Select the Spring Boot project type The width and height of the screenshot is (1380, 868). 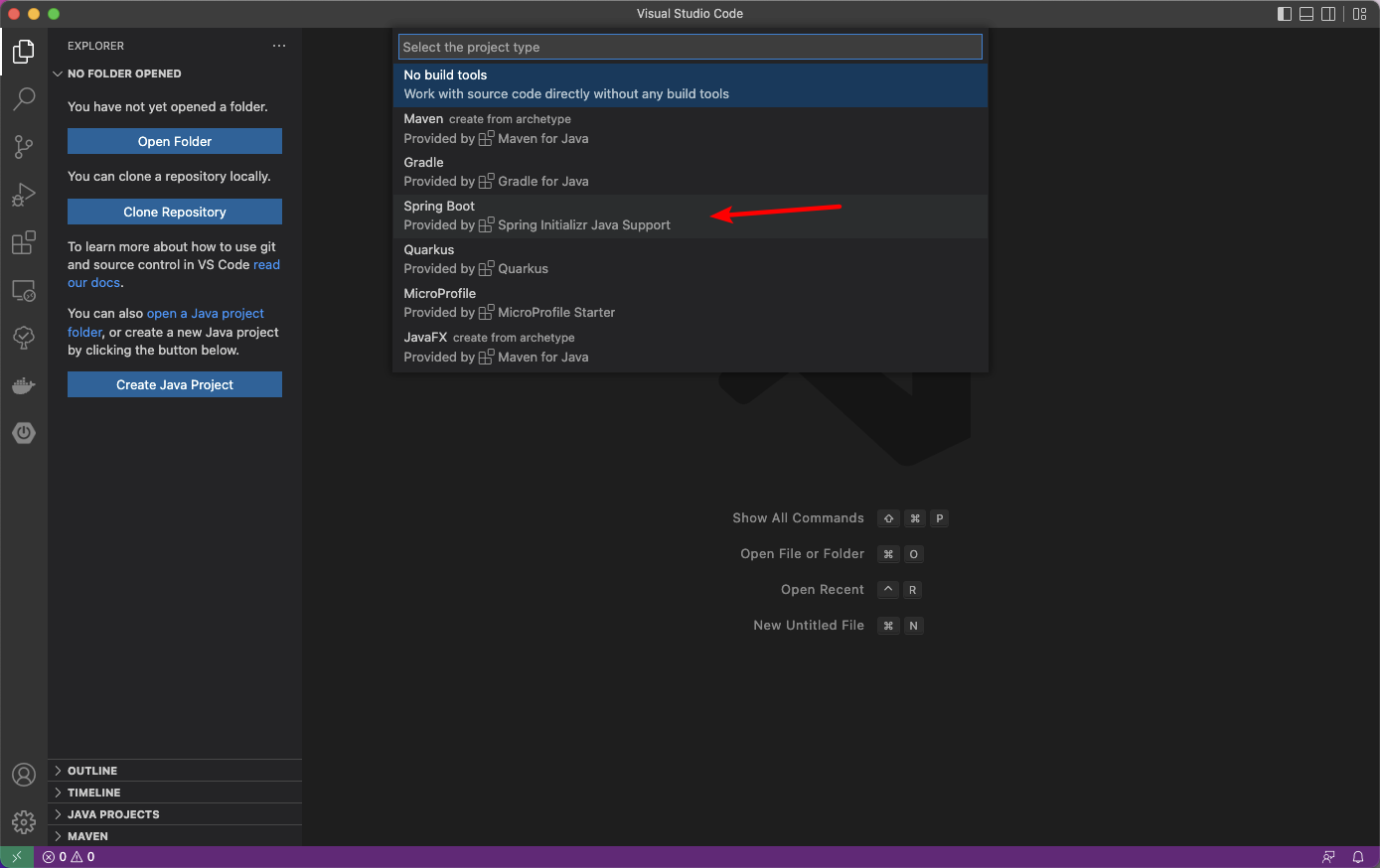click(x=690, y=216)
